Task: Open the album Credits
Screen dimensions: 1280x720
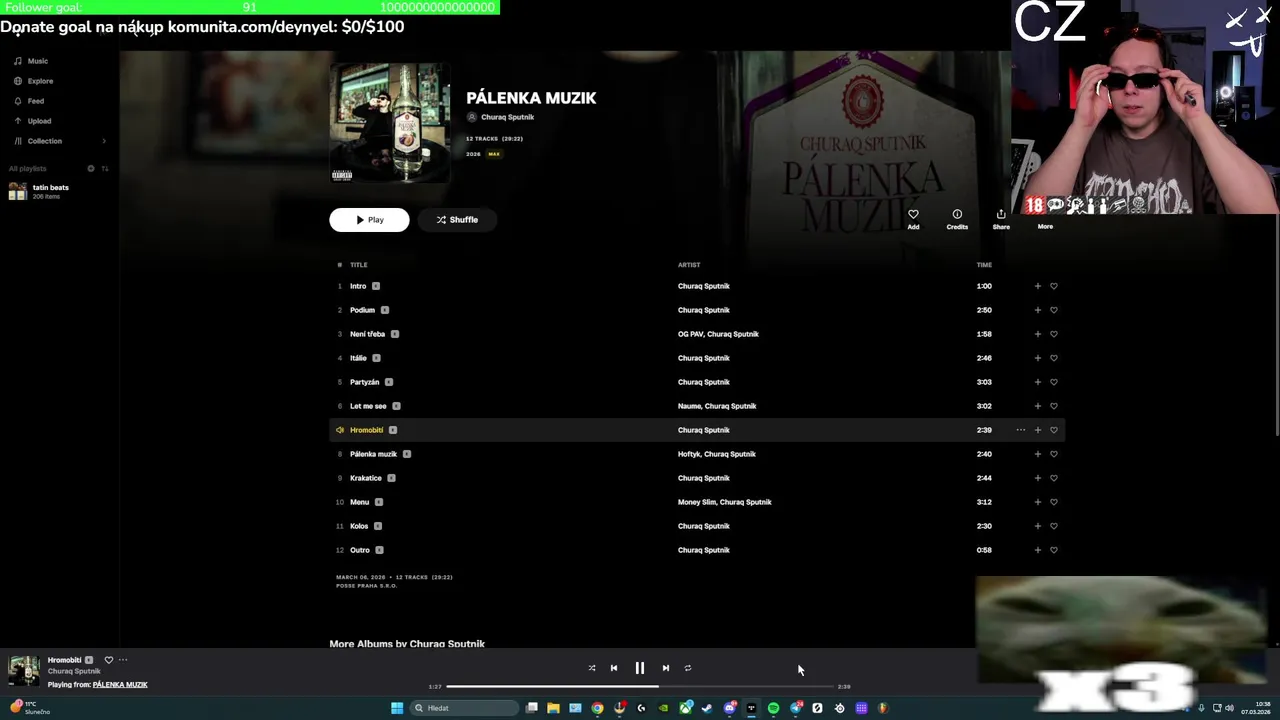Action: (957, 219)
